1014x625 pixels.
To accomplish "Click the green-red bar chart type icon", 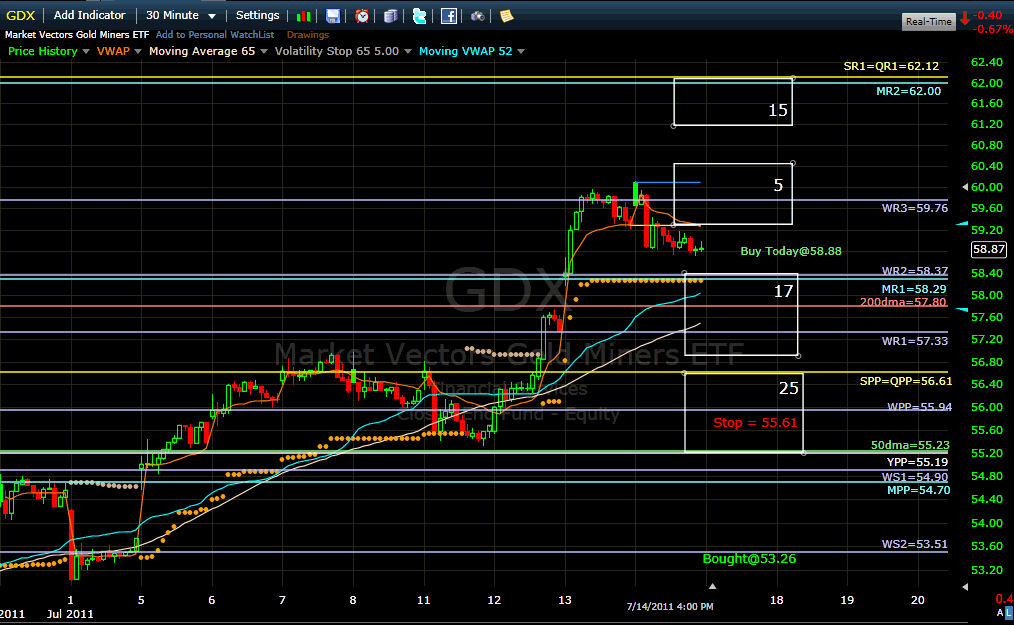I will [x=303, y=16].
